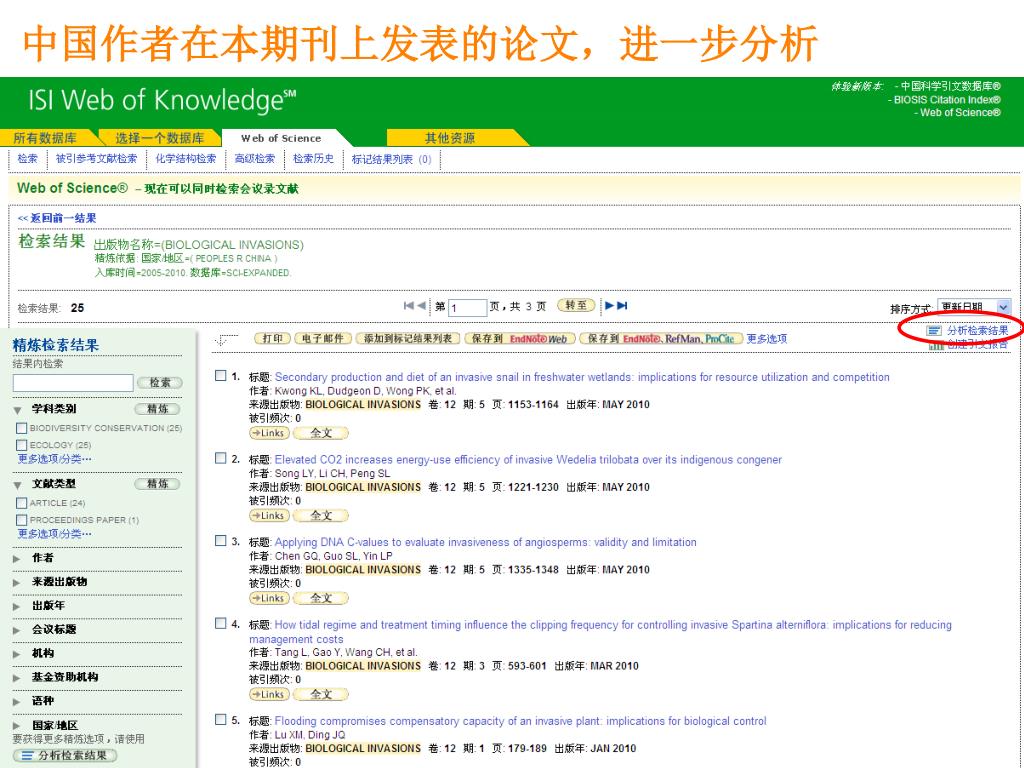Go to previous results page arrow
This screenshot has height=768, width=1024.
(421, 306)
